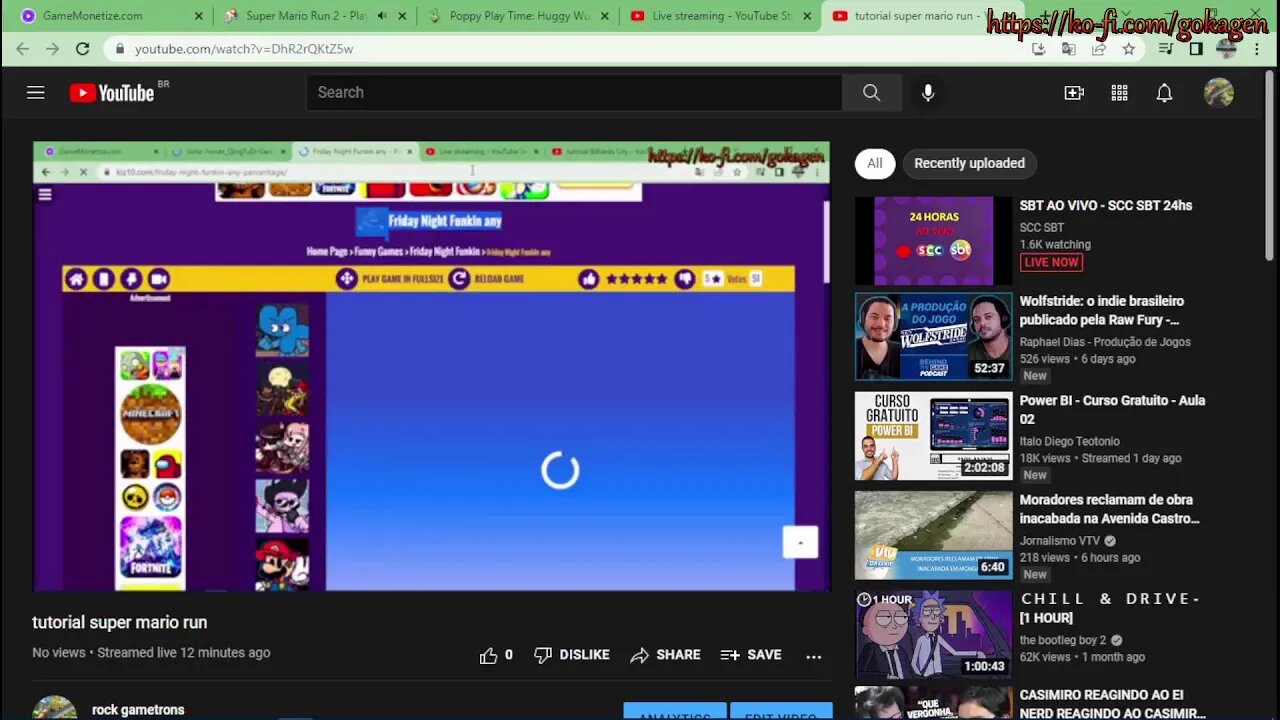
Task: Close the Super Mario Run 2 tab
Action: point(402,16)
